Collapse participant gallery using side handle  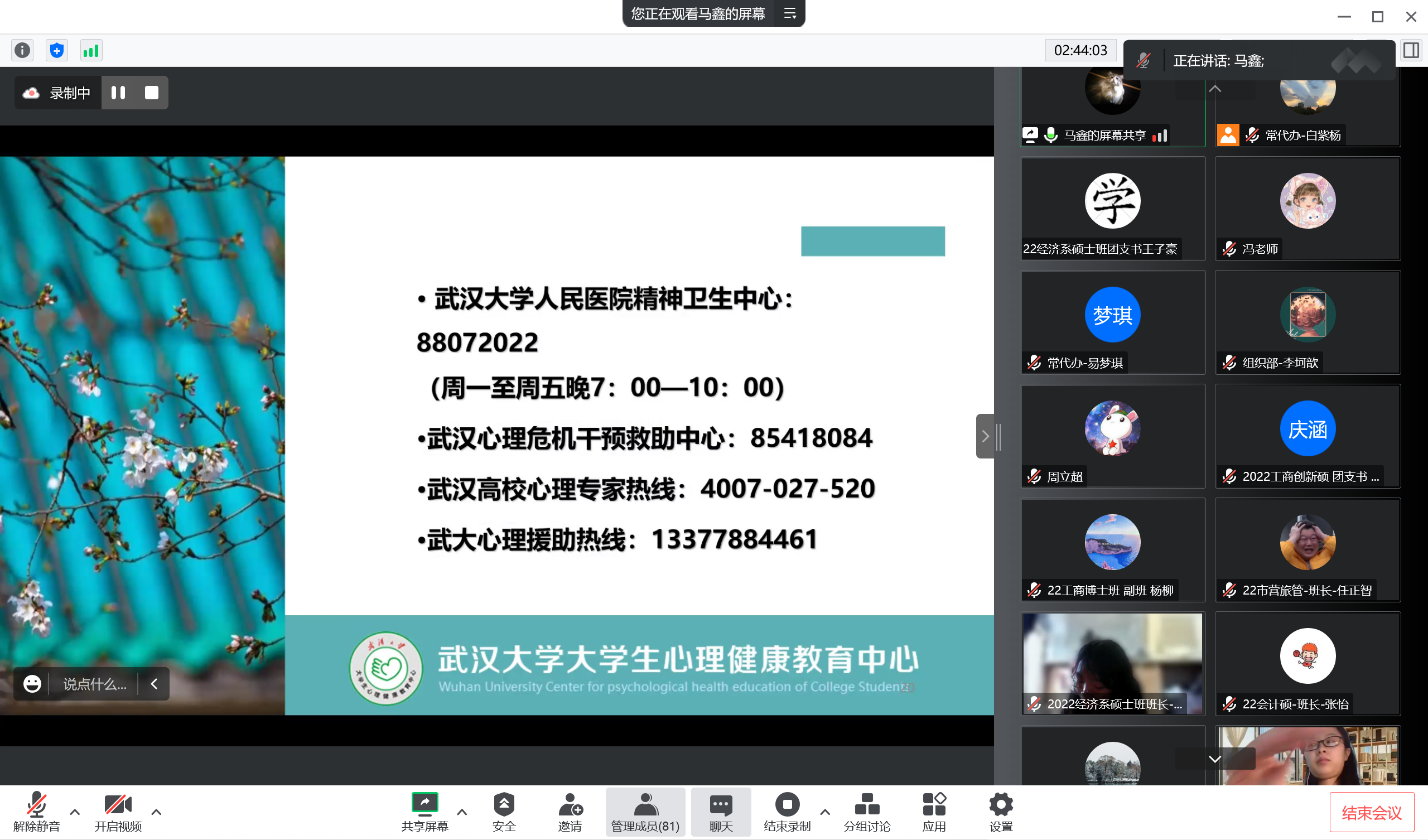985,436
